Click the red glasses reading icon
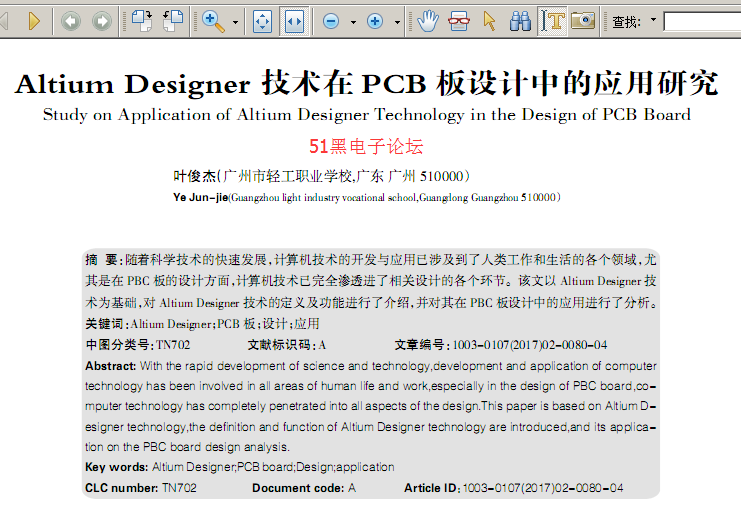741x524 pixels. point(458,21)
